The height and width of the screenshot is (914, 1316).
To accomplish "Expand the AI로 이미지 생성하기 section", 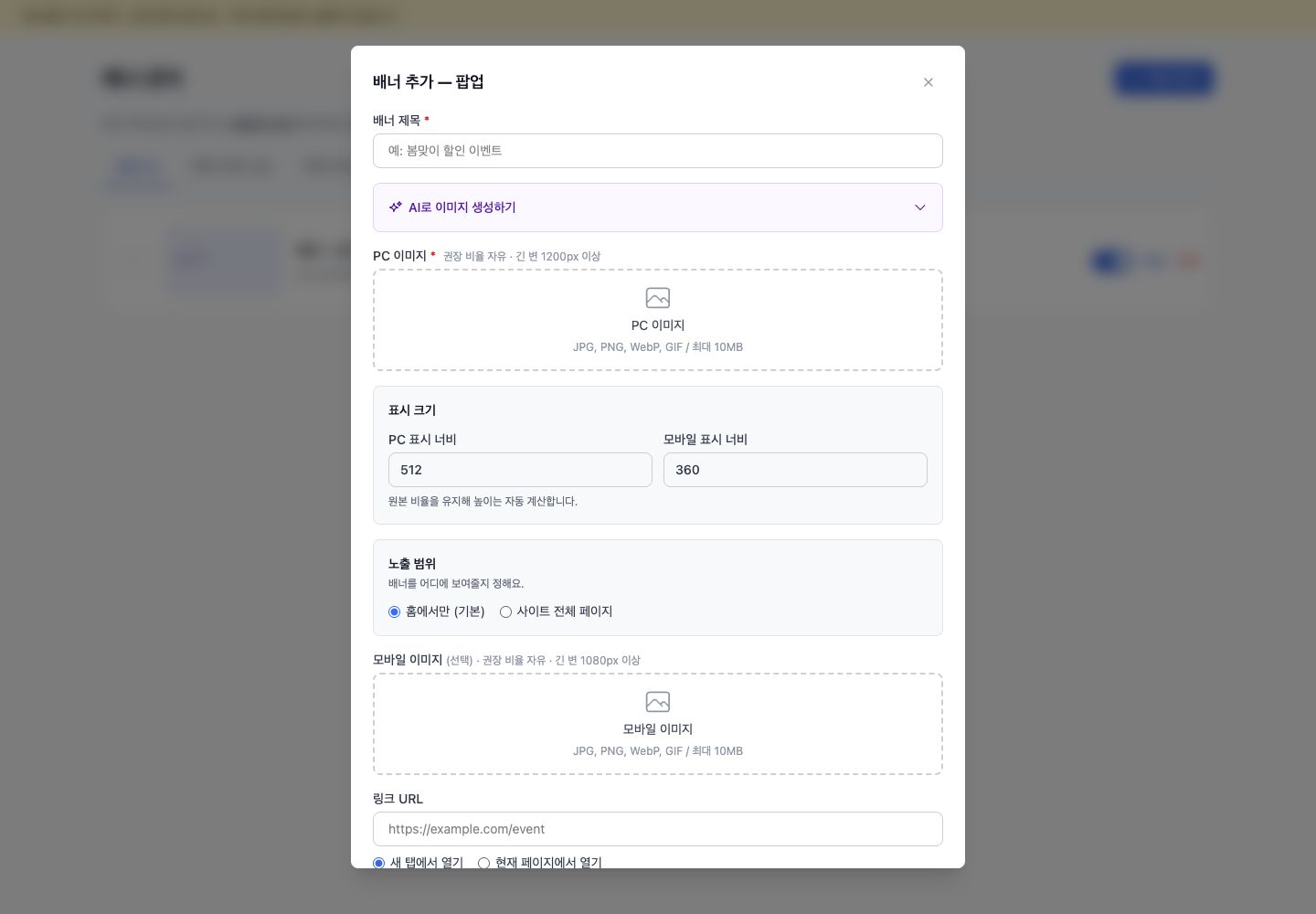I will point(658,207).
